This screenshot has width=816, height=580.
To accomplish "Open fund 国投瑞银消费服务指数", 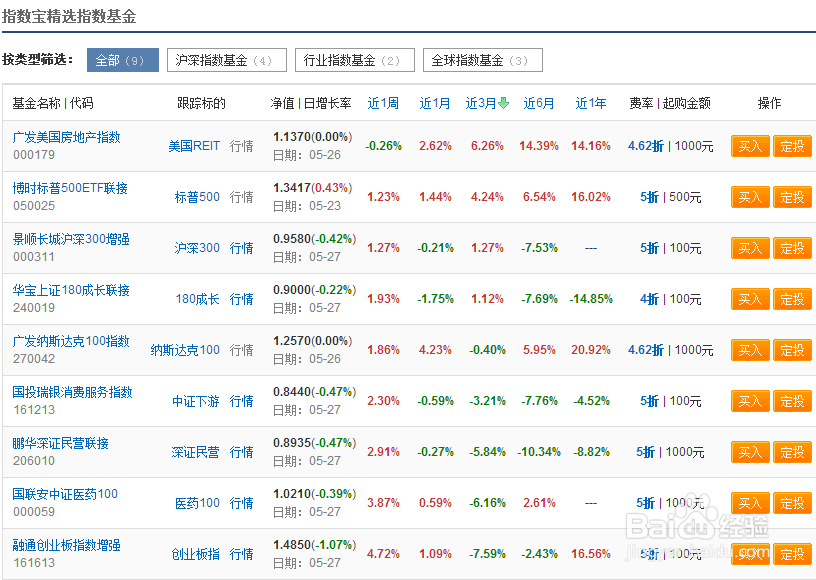I will tap(72, 392).
